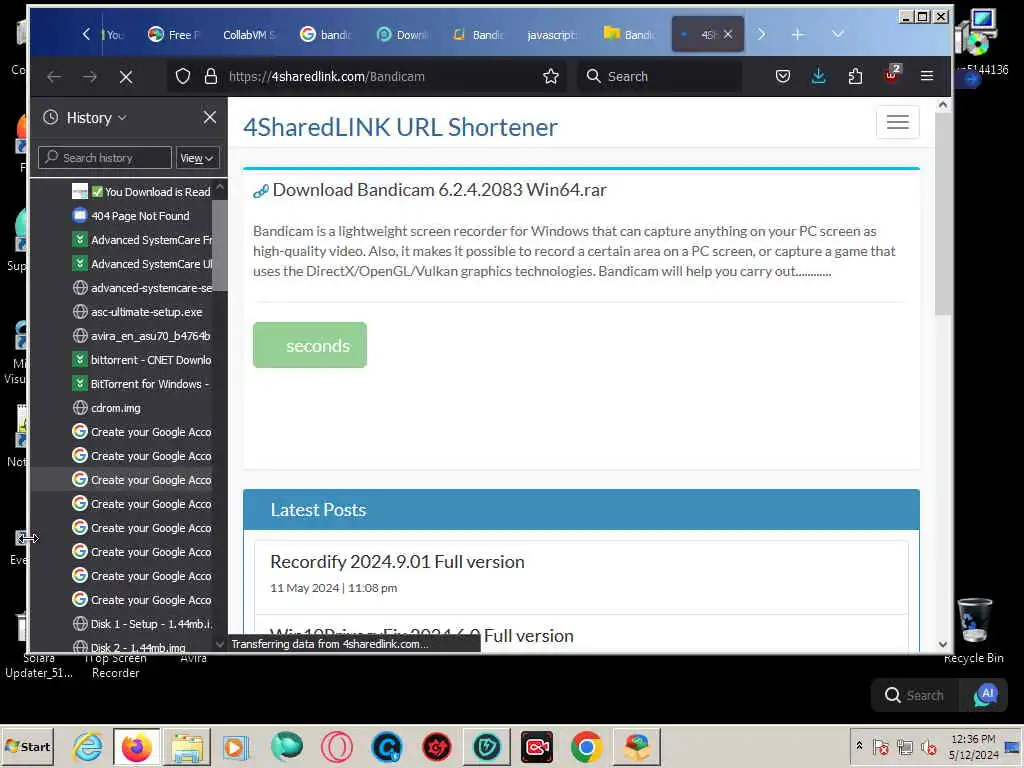Open Windows Explorer from the taskbar
The height and width of the screenshot is (768, 1024).
(187, 747)
